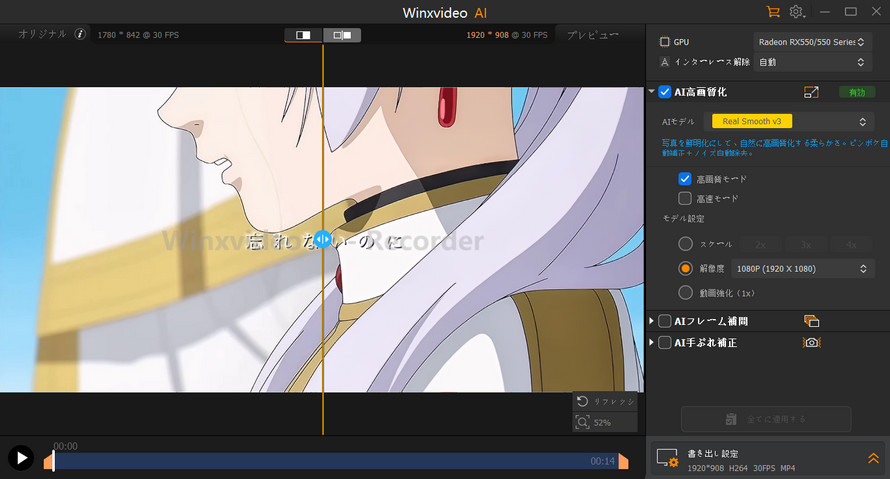This screenshot has height=479, width=890.
Task: Click the 00:00 start timestamp
Action: tap(65, 446)
